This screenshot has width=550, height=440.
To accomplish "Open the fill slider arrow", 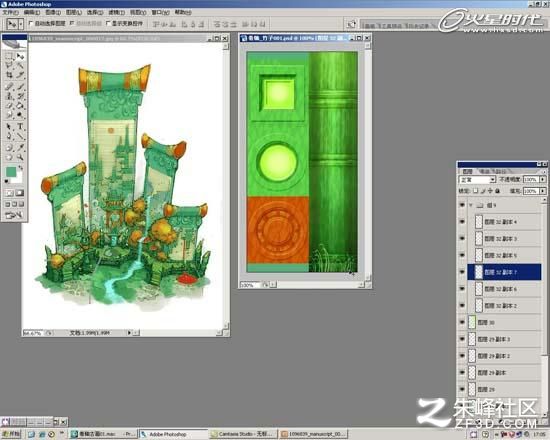I will click(x=543, y=191).
